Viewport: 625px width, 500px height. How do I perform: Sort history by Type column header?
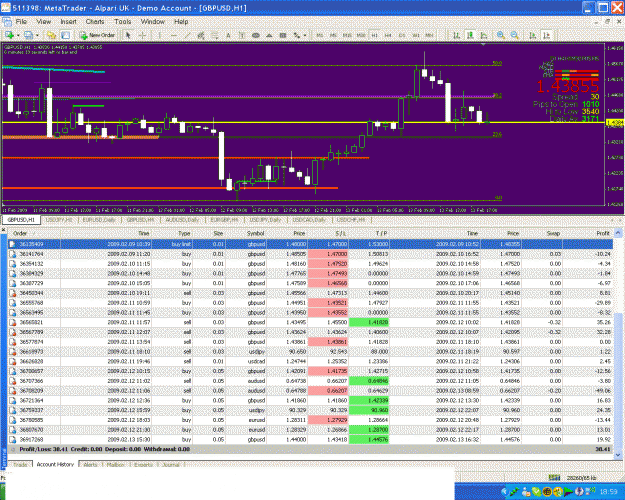pyautogui.click(x=172, y=233)
